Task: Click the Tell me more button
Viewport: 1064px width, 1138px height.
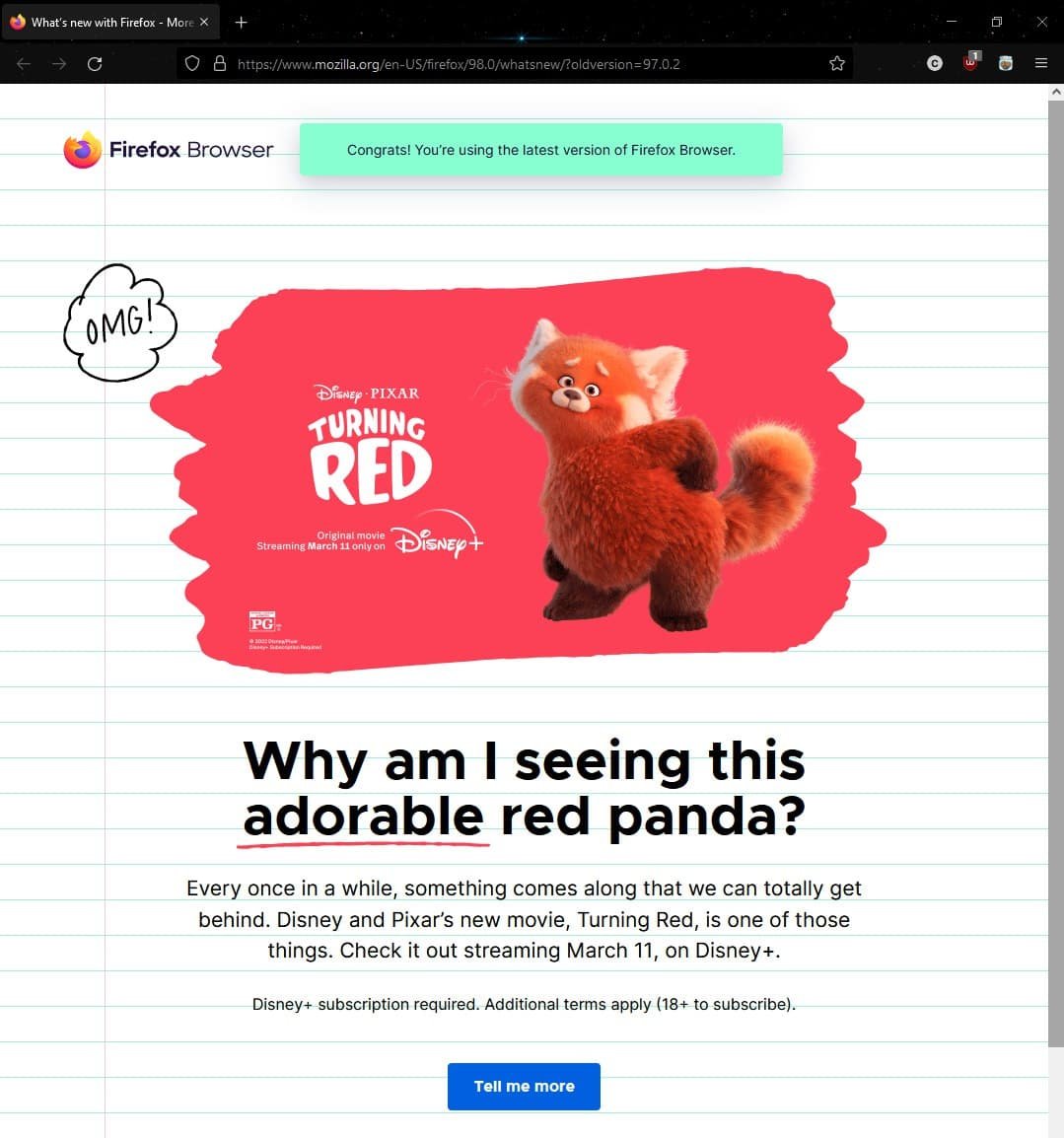Action: tap(524, 1086)
